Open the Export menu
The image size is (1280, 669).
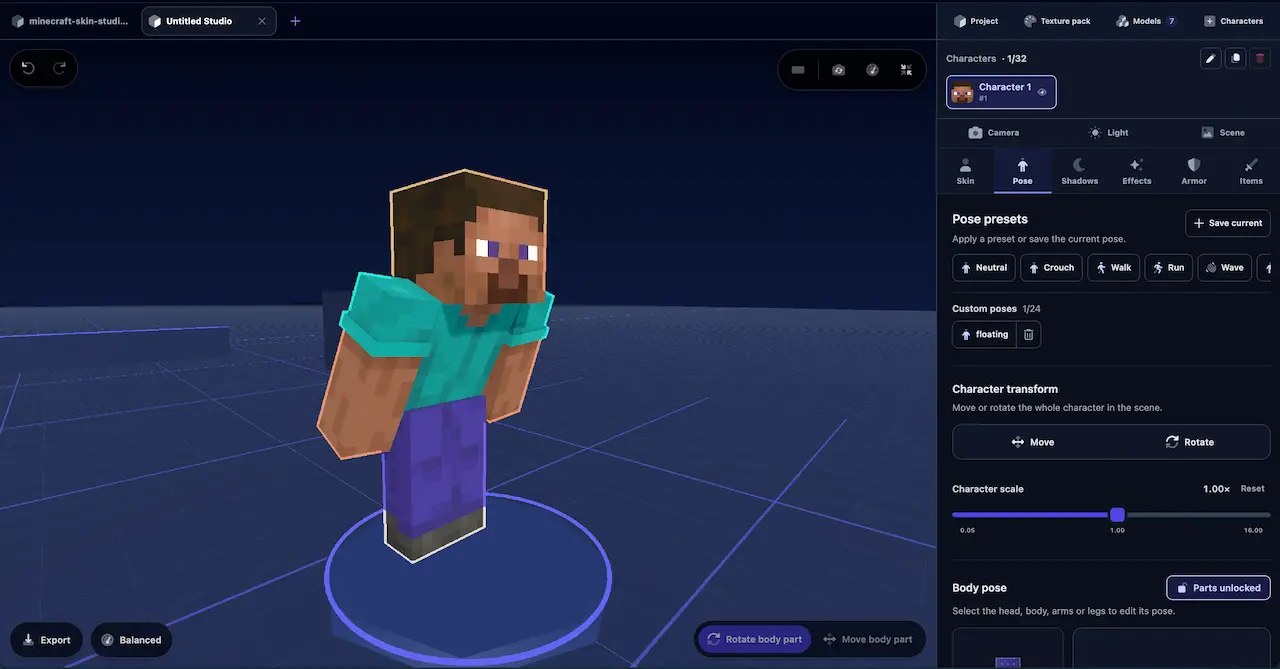point(46,640)
